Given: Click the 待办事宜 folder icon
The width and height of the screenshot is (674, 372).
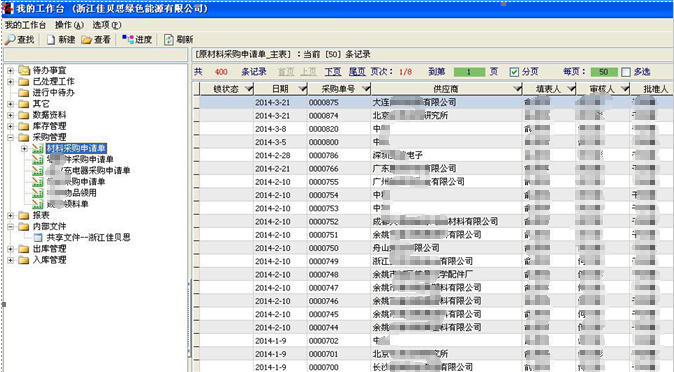Looking at the screenshot, I should click(24, 70).
